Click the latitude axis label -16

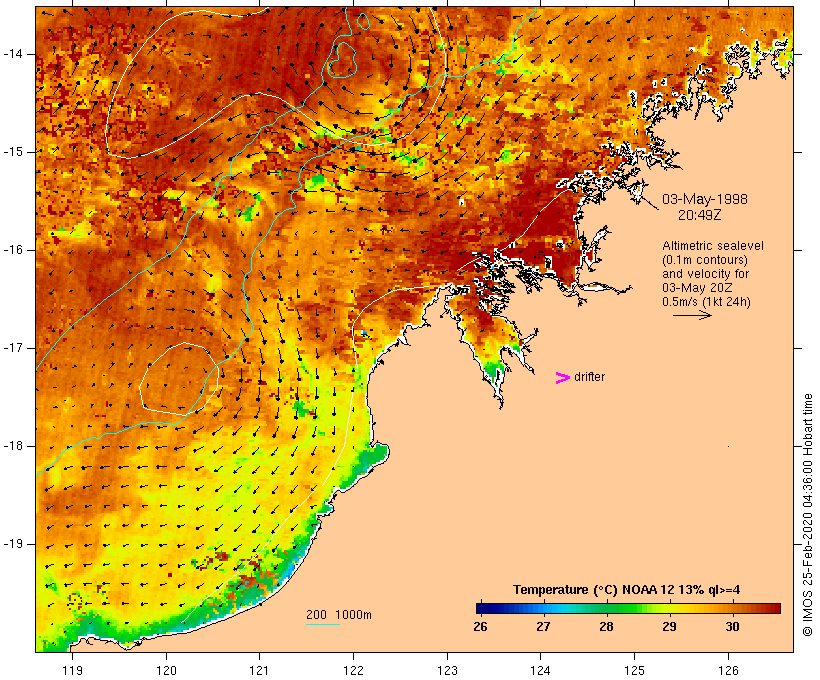tap(13, 250)
